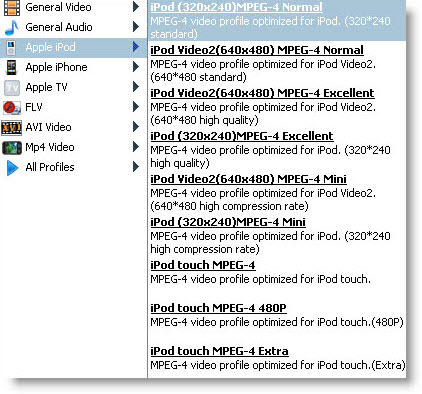Click the Apple iPhone device icon

(12, 67)
